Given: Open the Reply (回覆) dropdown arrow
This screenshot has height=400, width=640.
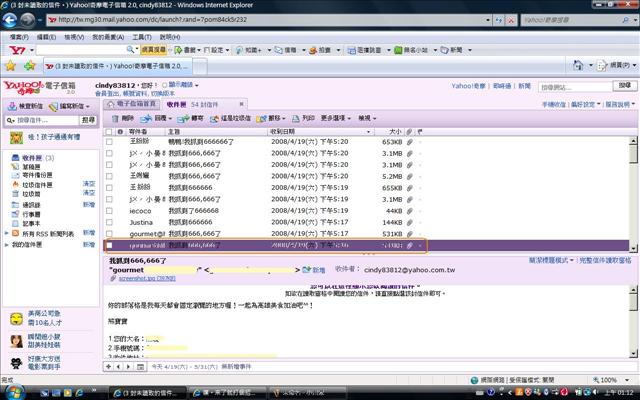Looking at the screenshot, I should pyautogui.click(x=170, y=119).
